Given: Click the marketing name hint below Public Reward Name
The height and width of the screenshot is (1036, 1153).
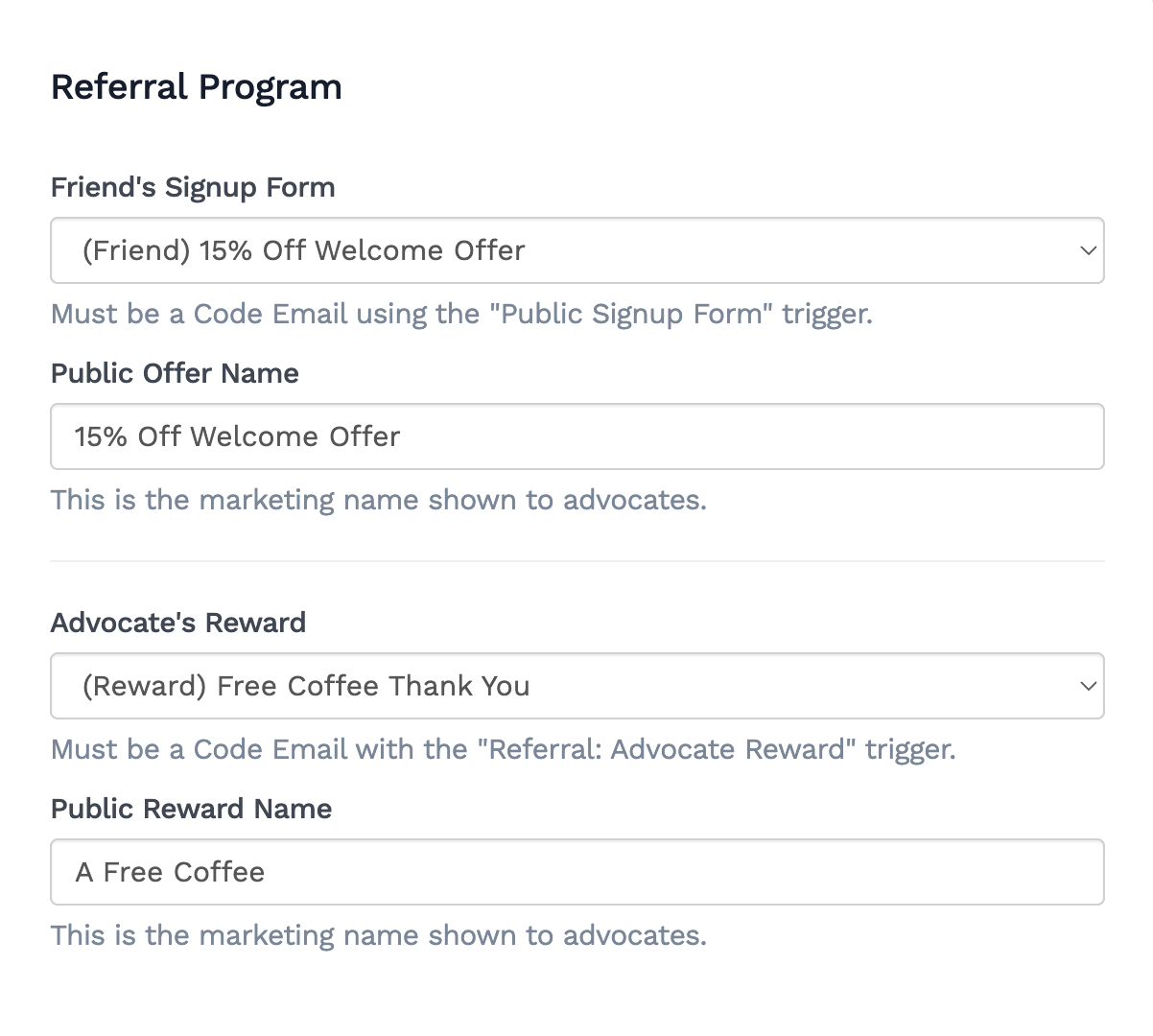Looking at the screenshot, I should click(x=378, y=935).
